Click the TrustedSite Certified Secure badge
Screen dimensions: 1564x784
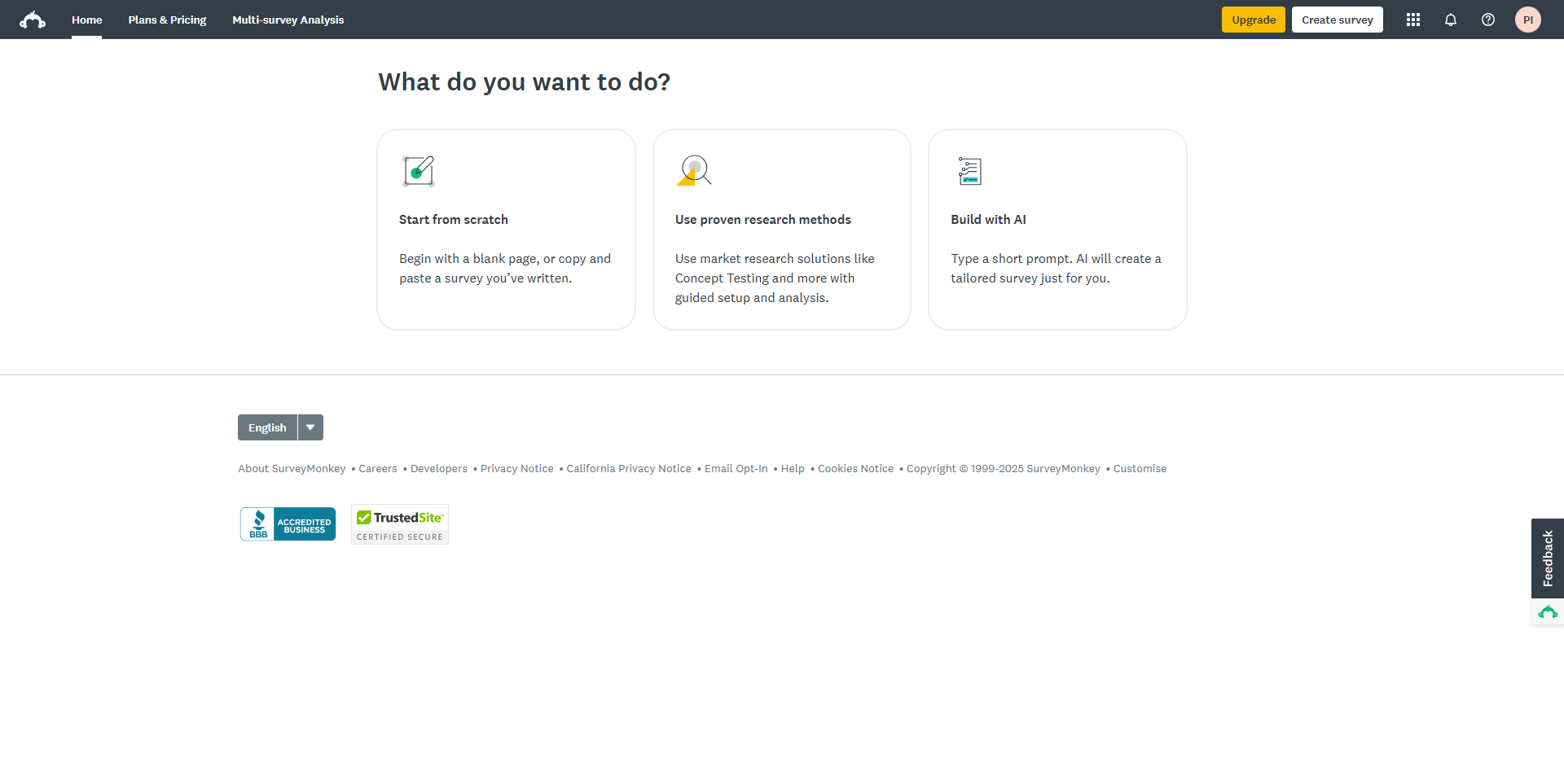(x=399, y=524)
